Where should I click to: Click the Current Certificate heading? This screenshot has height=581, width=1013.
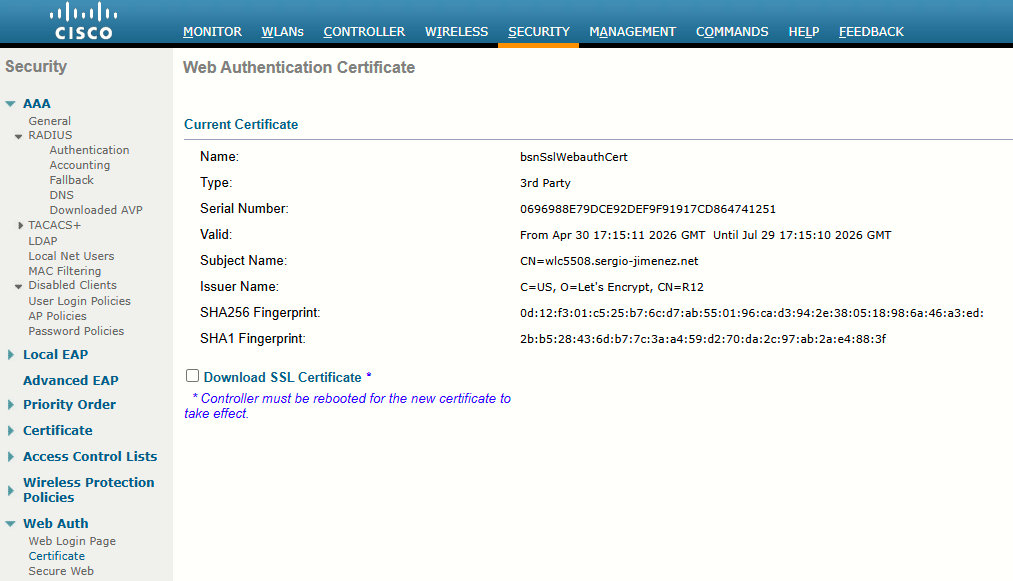click(241, 125)
